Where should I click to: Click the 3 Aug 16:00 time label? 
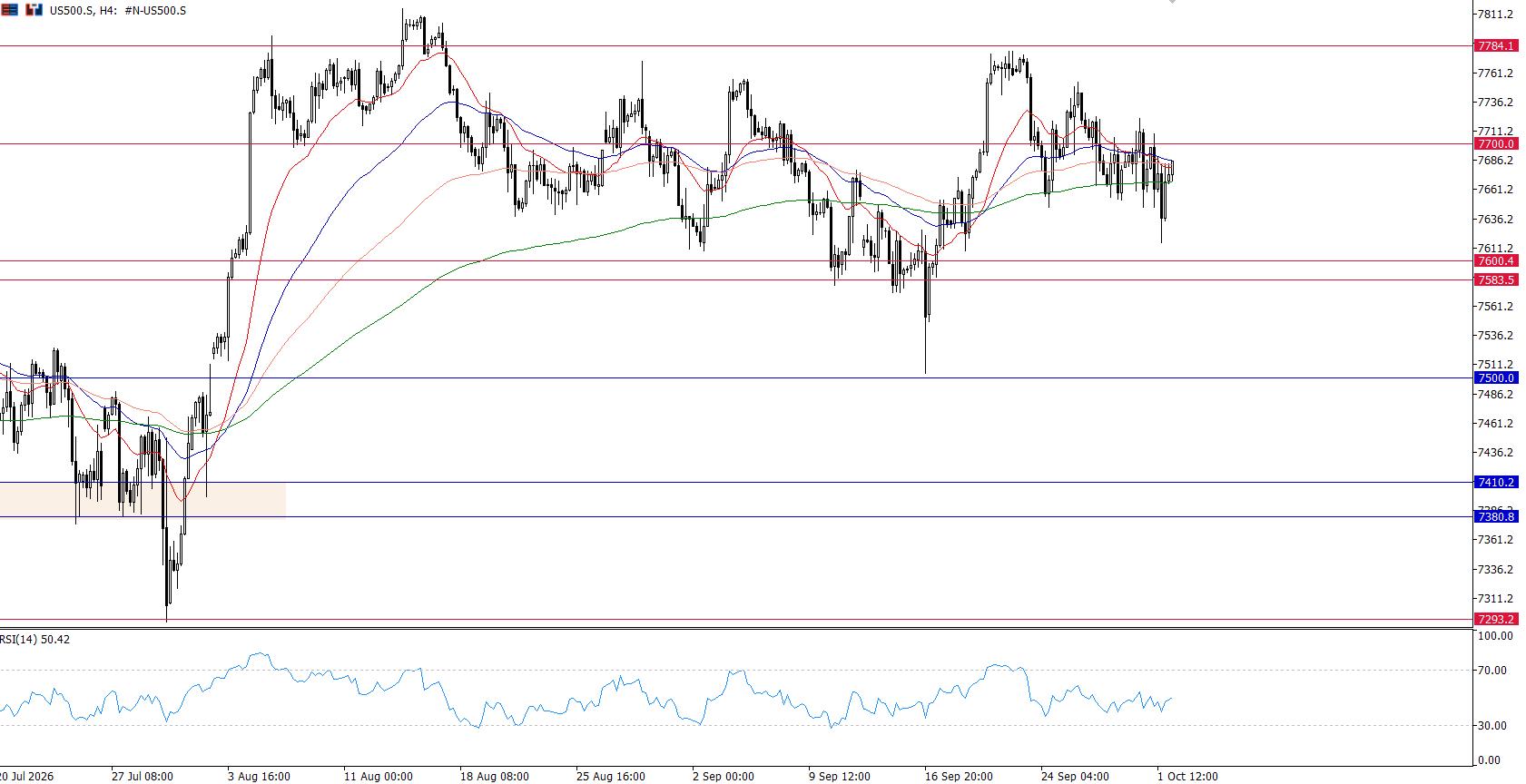tap(259, 777)
